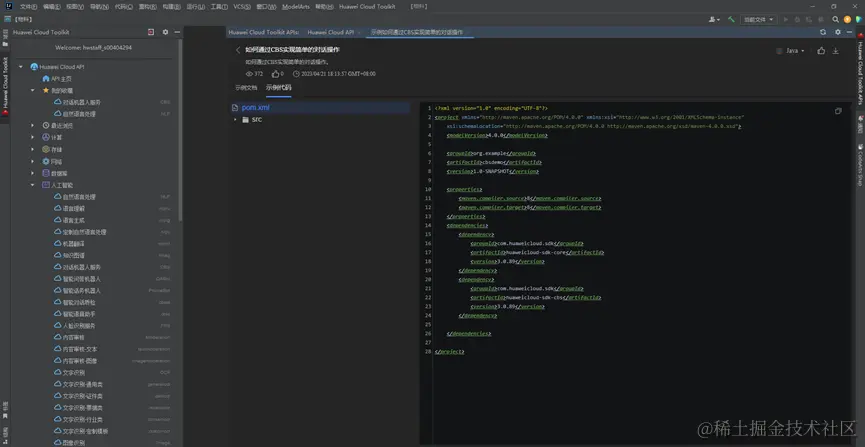
Task: Click the star icon of 我的收藏
Action: pos(46,90)
